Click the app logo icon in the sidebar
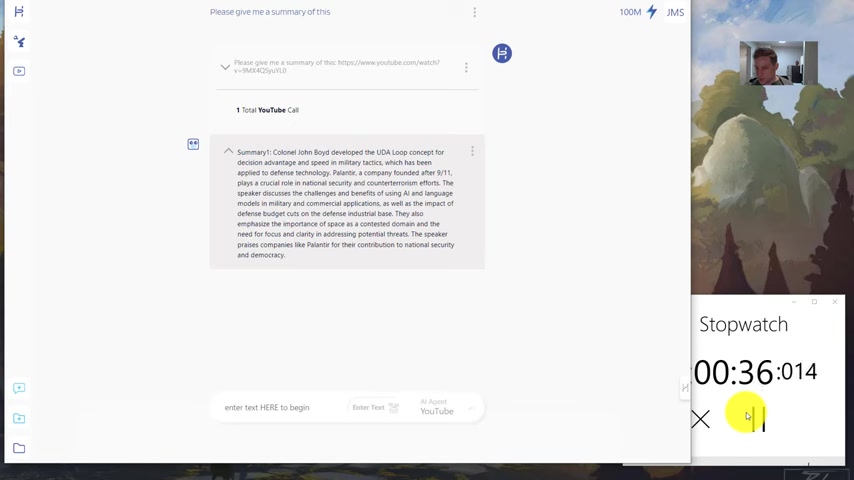Image resolution: width=854 pixels, height=480 pixels. (19, 11)
